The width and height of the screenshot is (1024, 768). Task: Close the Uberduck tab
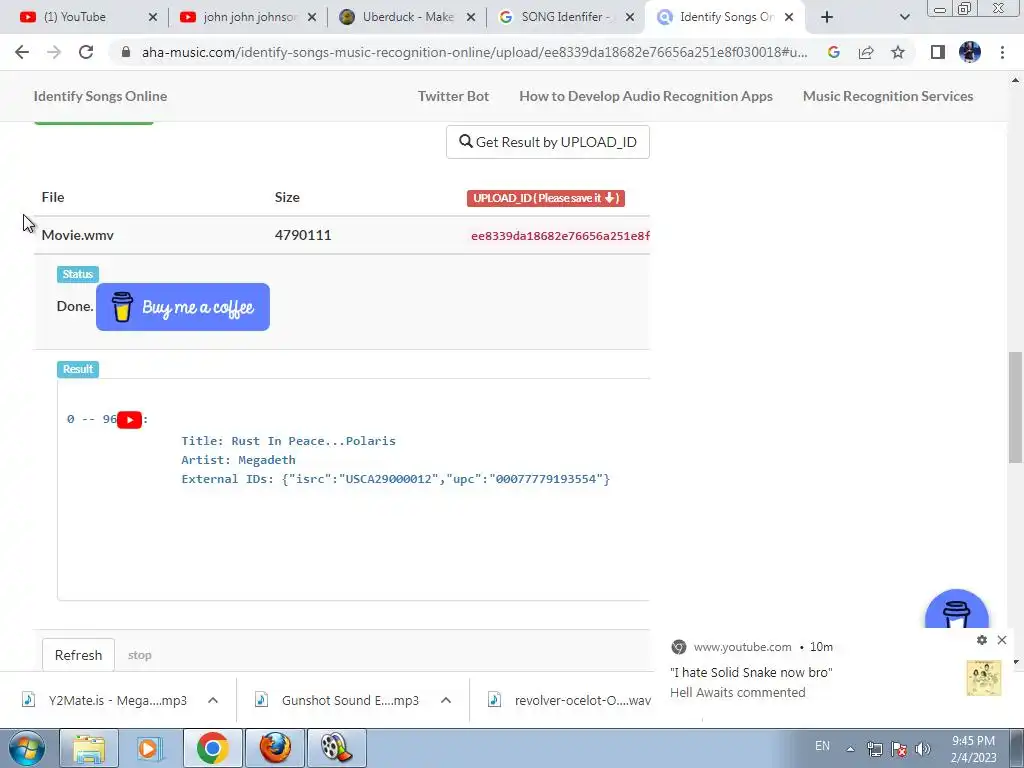471,17
